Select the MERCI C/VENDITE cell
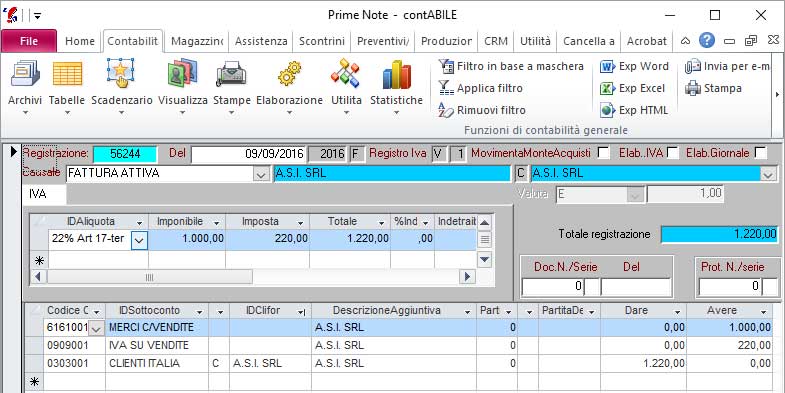The image size is (785, 393). pos(157,328)
